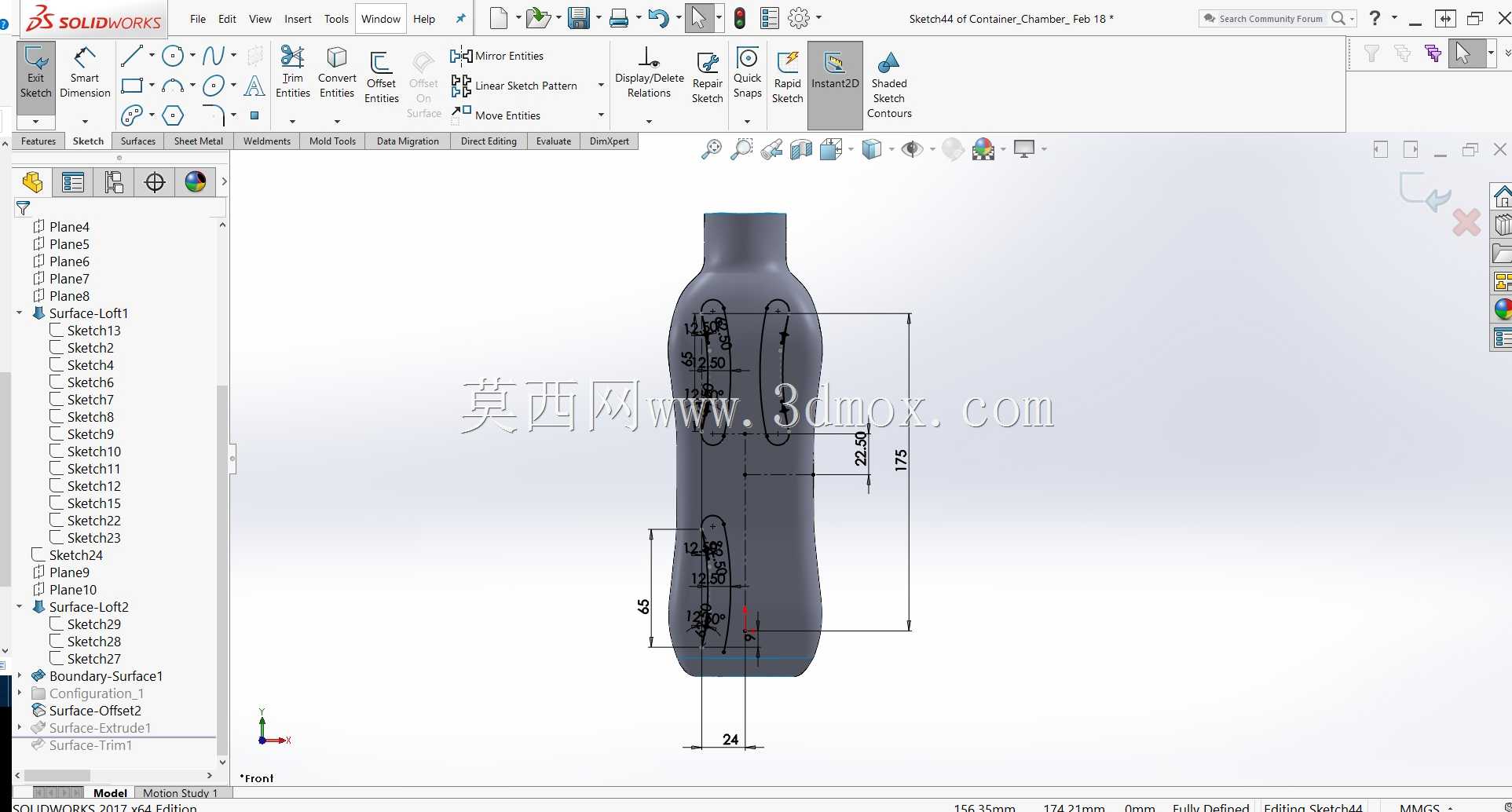Click the Edit Appearance color sphere icon

click(x=953, y=149)
